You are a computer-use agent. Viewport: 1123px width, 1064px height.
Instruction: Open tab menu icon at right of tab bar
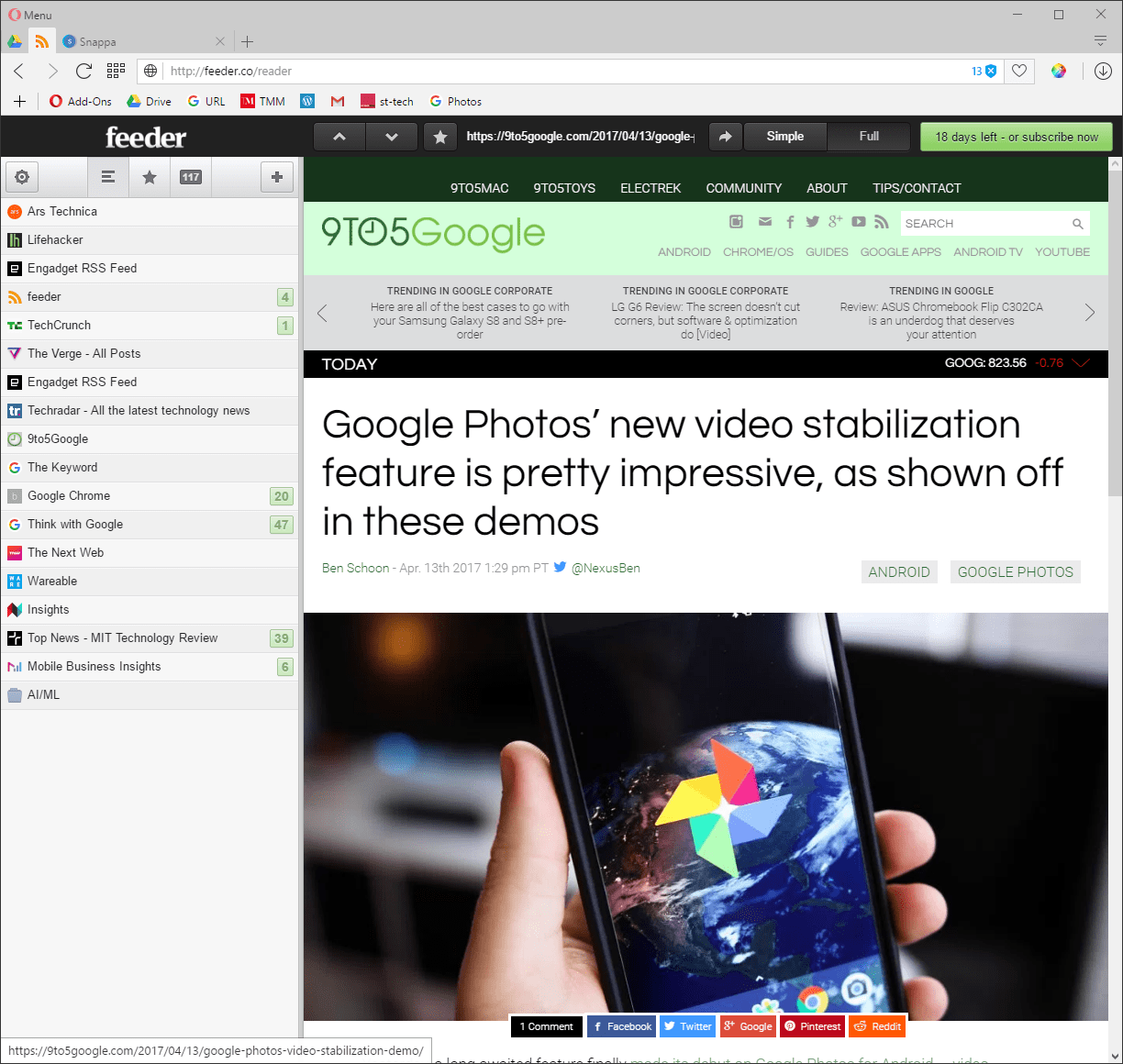pyautogui.click(x=1100, y=41)
